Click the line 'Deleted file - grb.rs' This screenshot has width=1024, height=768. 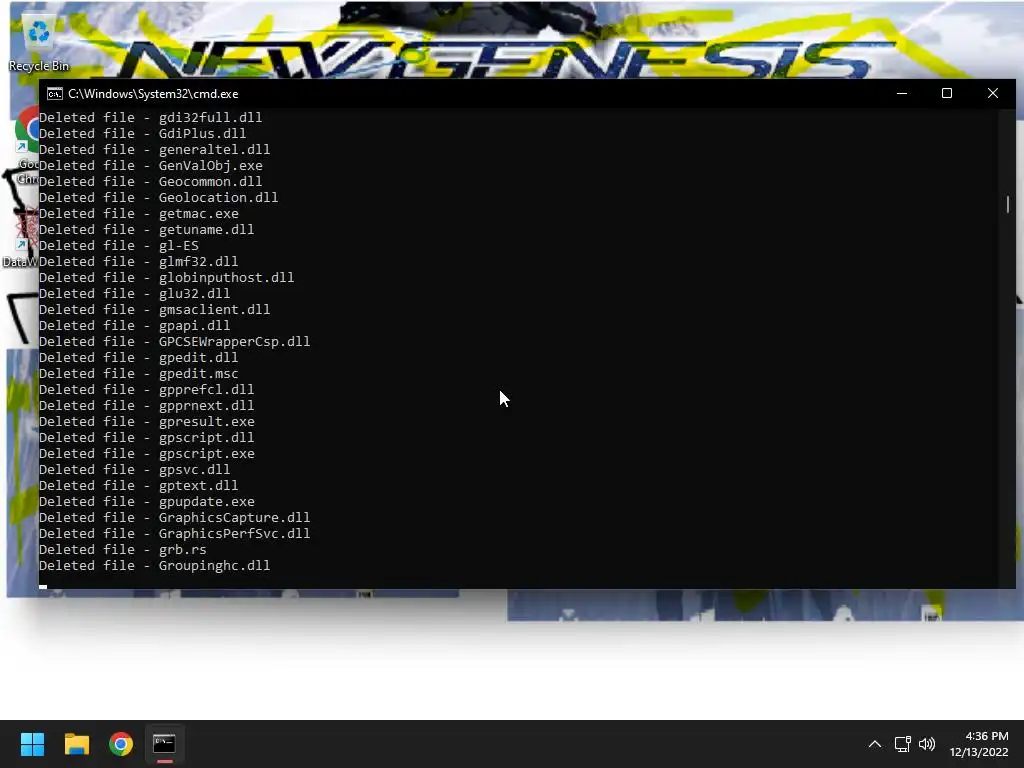(123, 549)
